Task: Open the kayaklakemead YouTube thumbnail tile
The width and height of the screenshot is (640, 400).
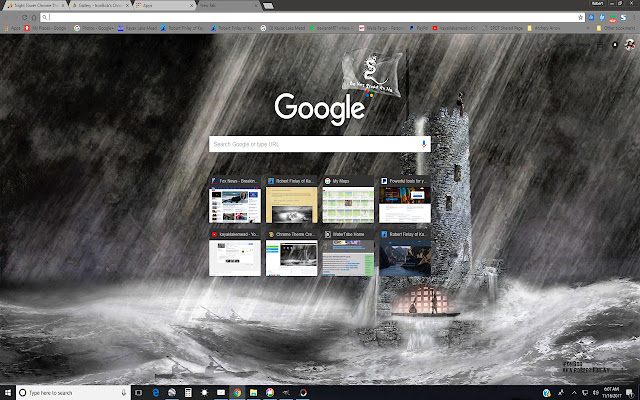Action: [235, 253]
